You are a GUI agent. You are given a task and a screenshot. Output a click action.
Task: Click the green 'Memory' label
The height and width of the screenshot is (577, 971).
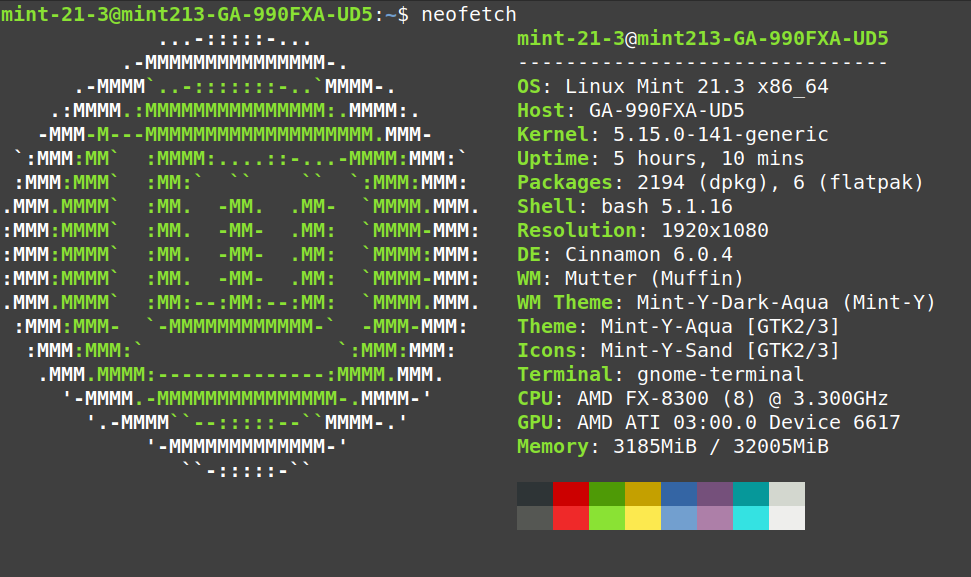(552, 446)
